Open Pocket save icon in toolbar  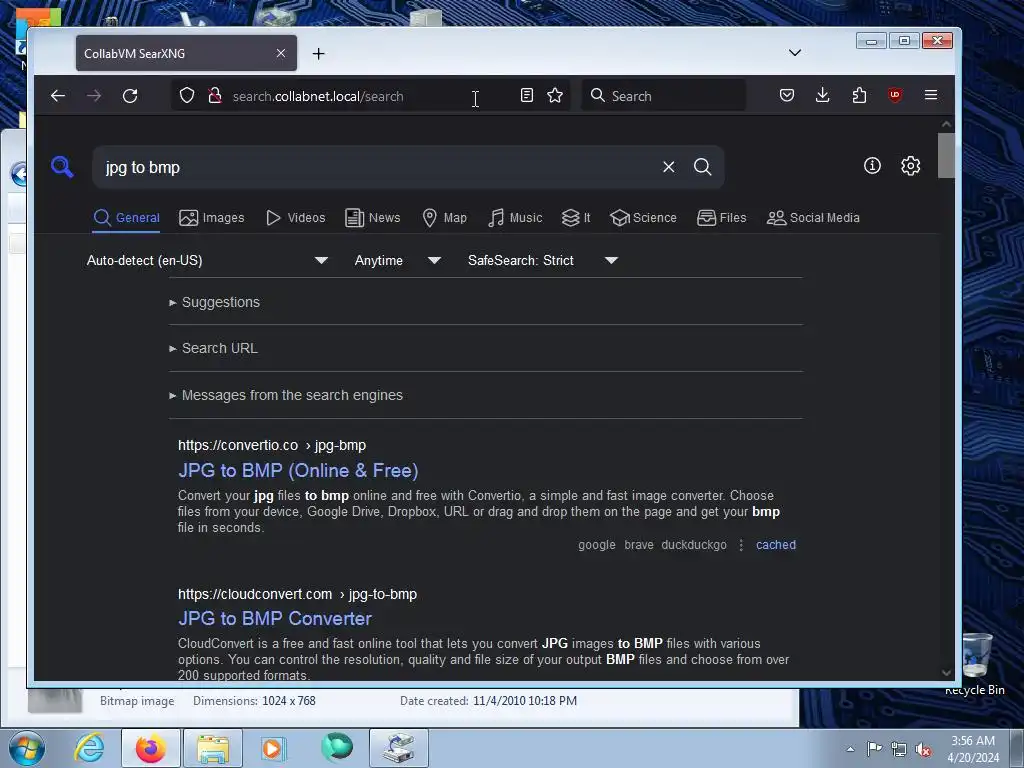coord(787,95)
